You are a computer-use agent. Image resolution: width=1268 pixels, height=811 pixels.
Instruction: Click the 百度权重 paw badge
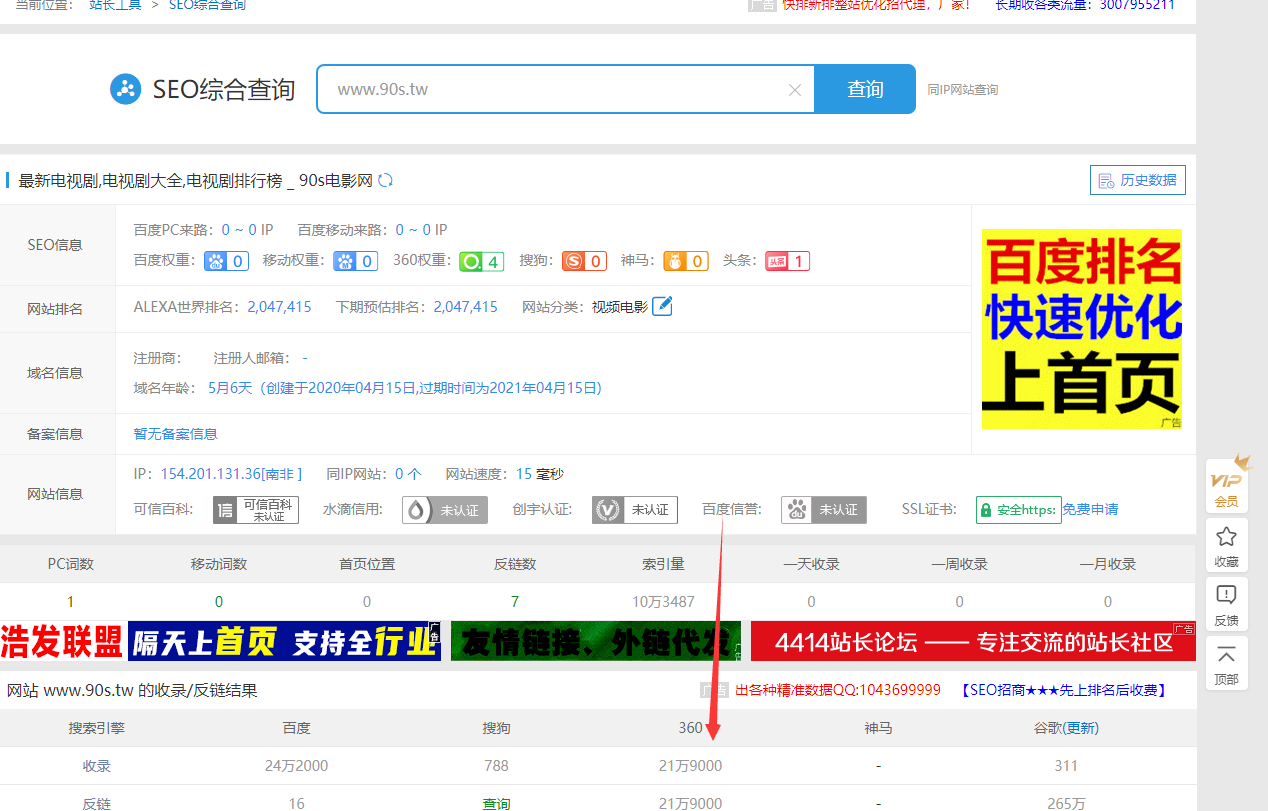[226, 261]
